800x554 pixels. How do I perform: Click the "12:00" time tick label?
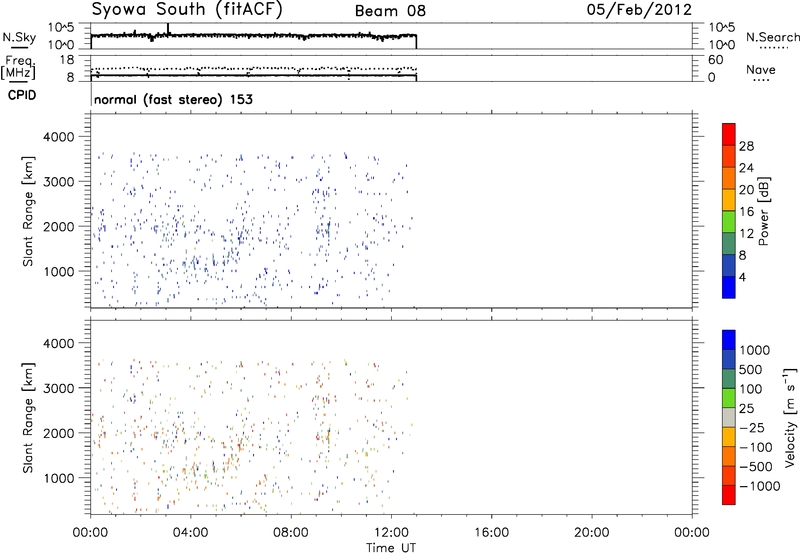[x=391, y=533]
